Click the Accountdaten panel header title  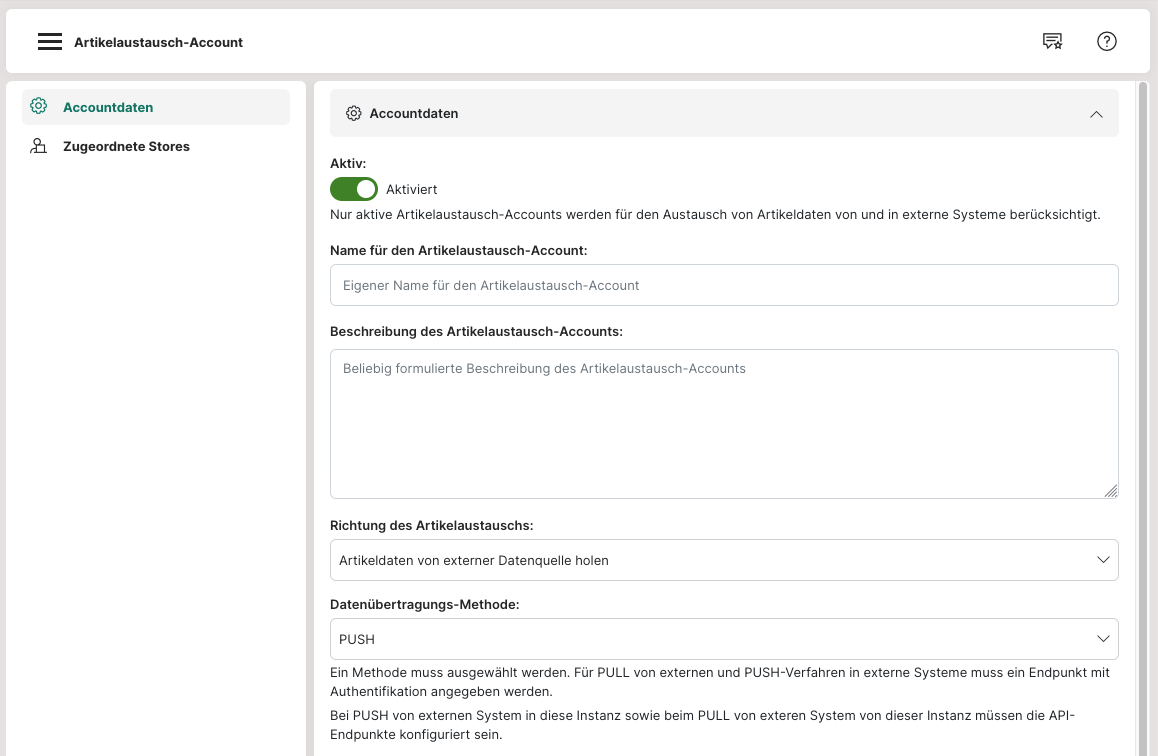(414, 114)
